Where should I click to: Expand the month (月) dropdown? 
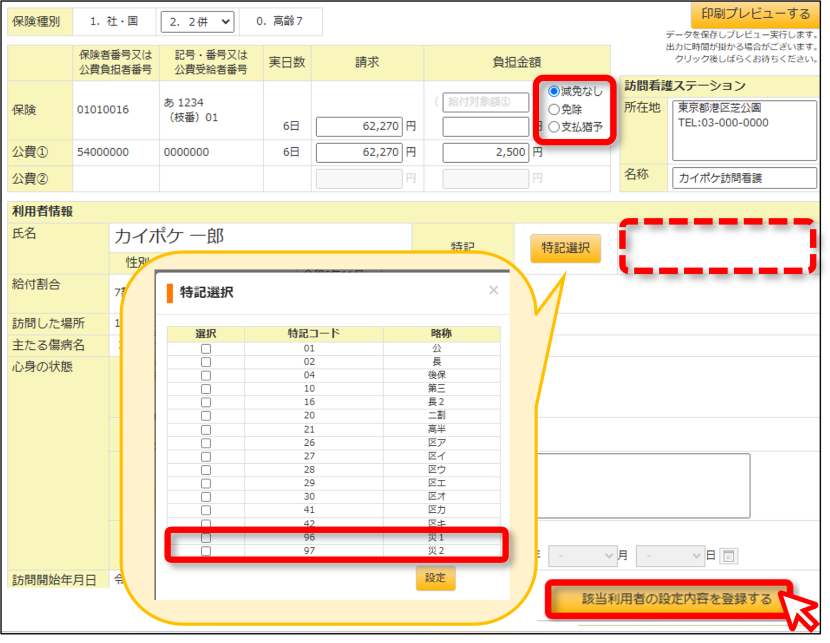click(x=583, y=556)
